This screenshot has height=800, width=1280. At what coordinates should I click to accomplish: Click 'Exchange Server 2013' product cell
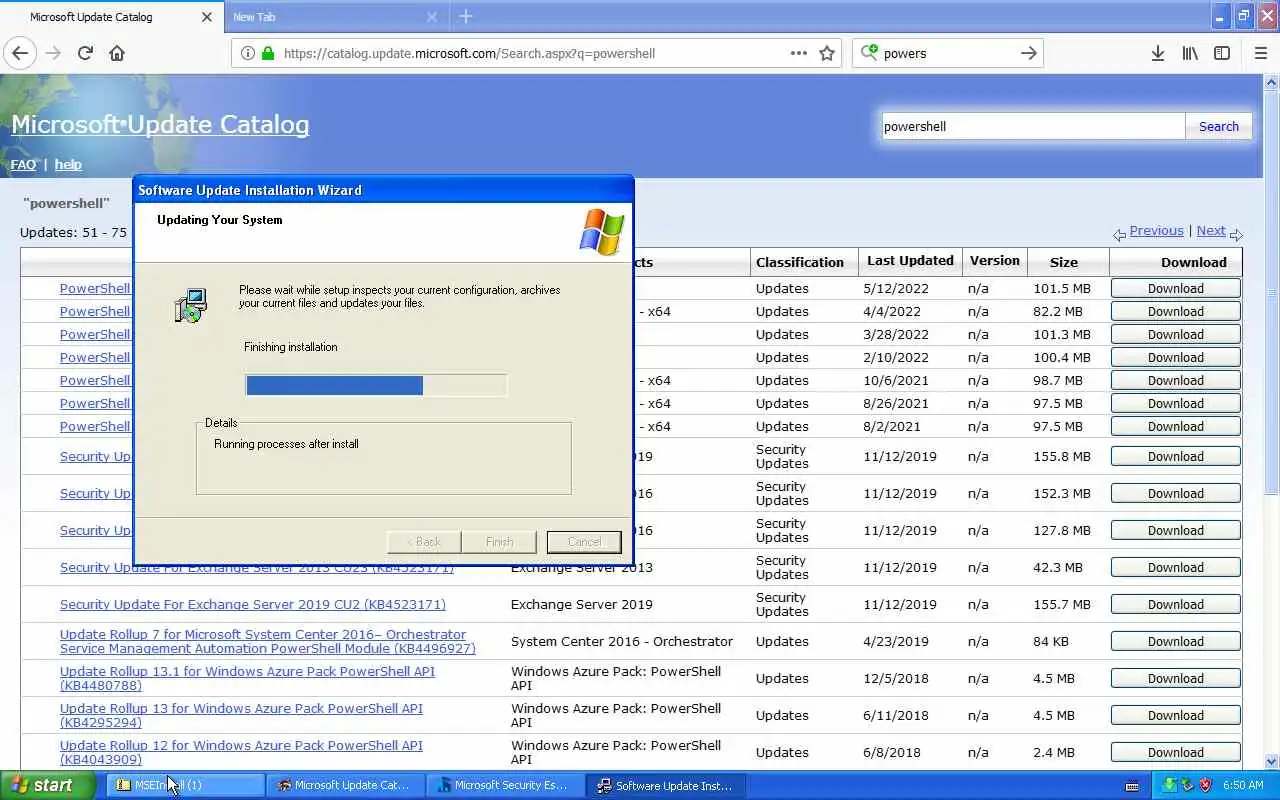(x=582, y=567)
